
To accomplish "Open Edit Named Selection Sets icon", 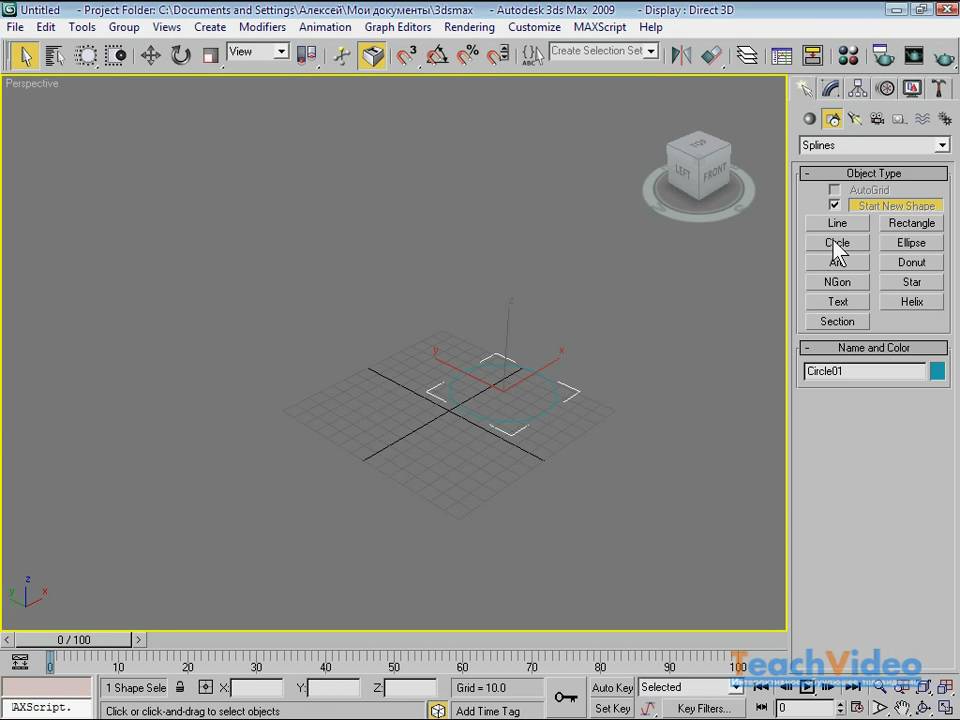I will [x=533, y=56].
